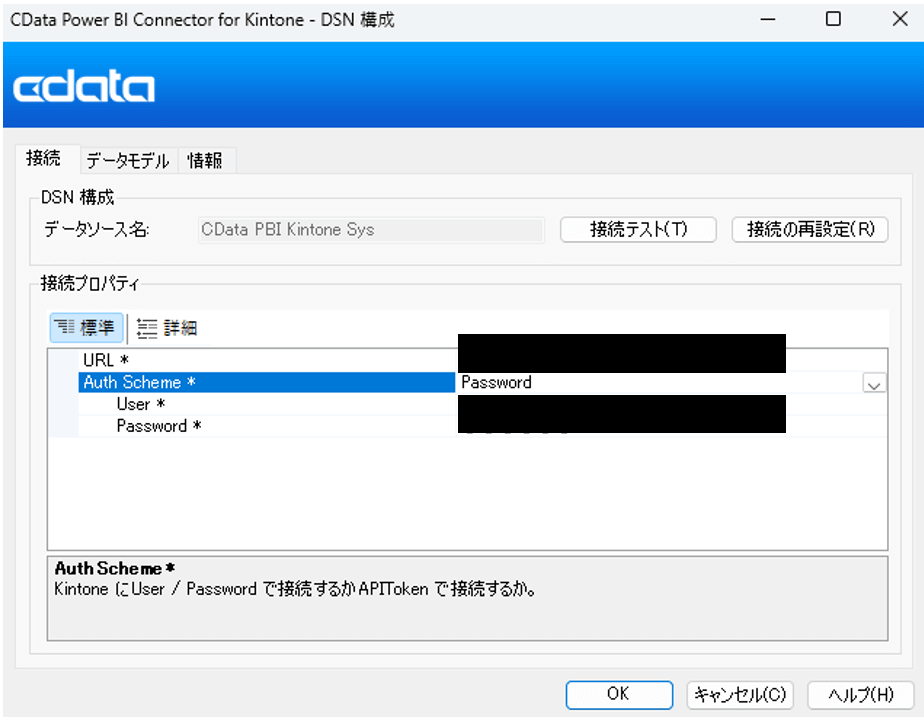Open the Auth Scheme dropdown arrow

click(x=874, y=383)
